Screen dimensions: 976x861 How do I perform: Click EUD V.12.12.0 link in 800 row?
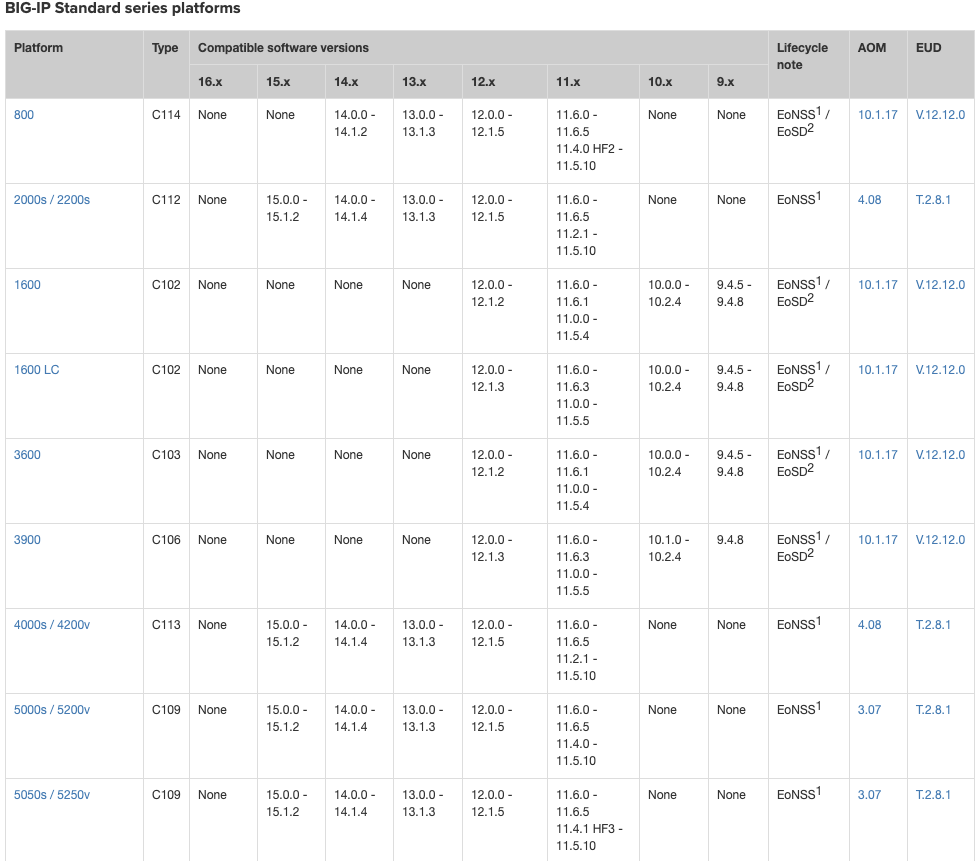(940, 115)
